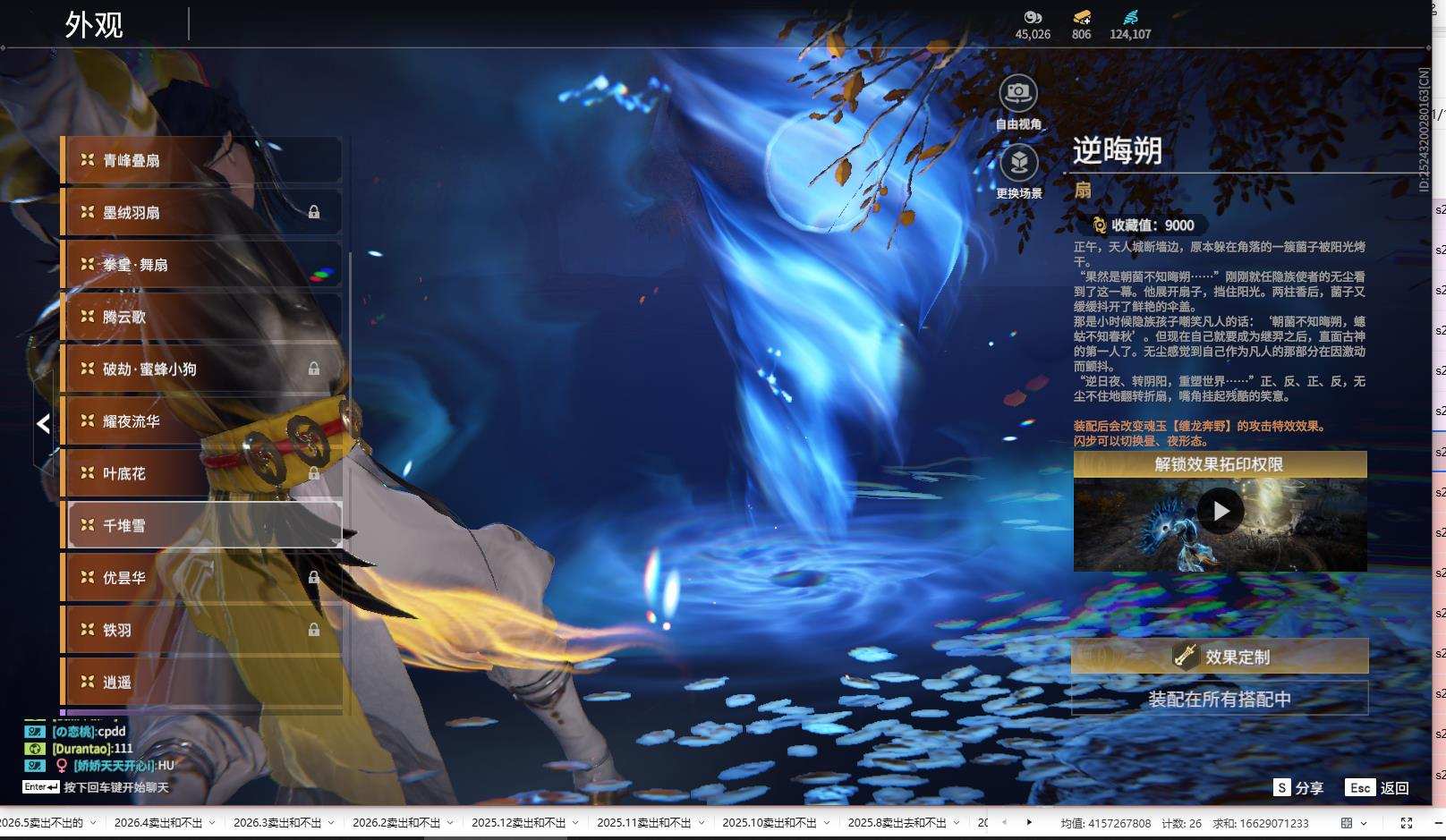
Task: Click the lock icon on 优昙华
Action: (314, 578)
